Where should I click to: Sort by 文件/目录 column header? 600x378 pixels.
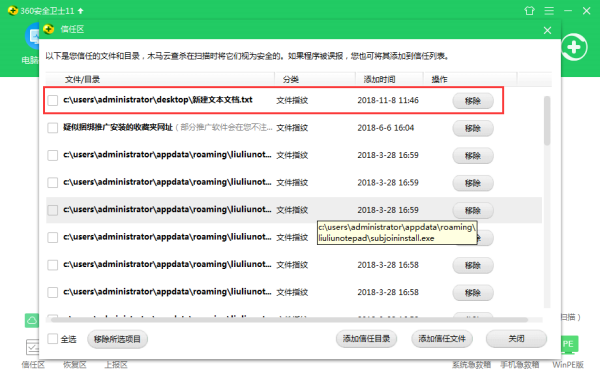point(160,79)
